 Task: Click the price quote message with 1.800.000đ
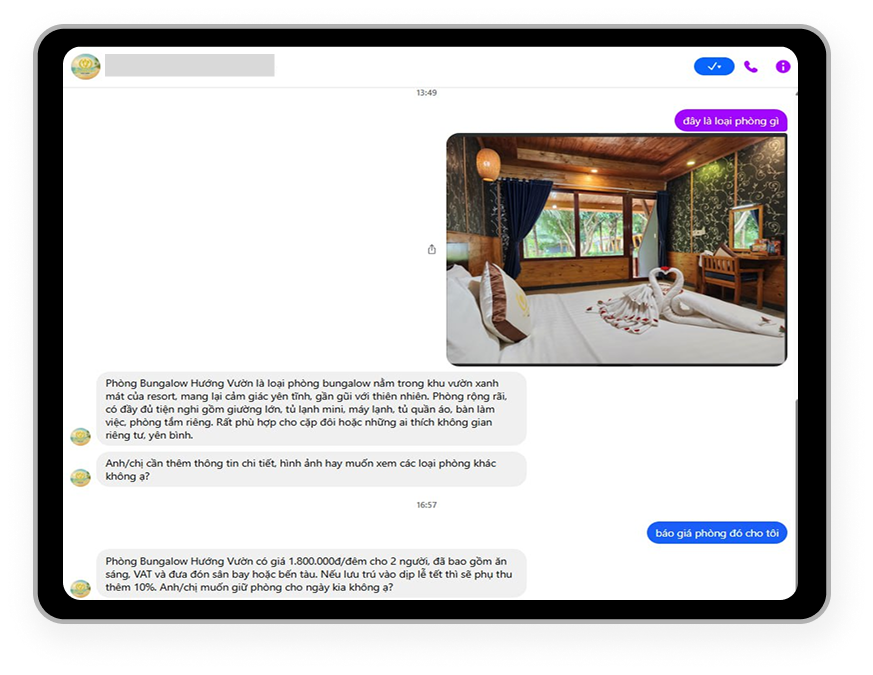tap(311, 573)
